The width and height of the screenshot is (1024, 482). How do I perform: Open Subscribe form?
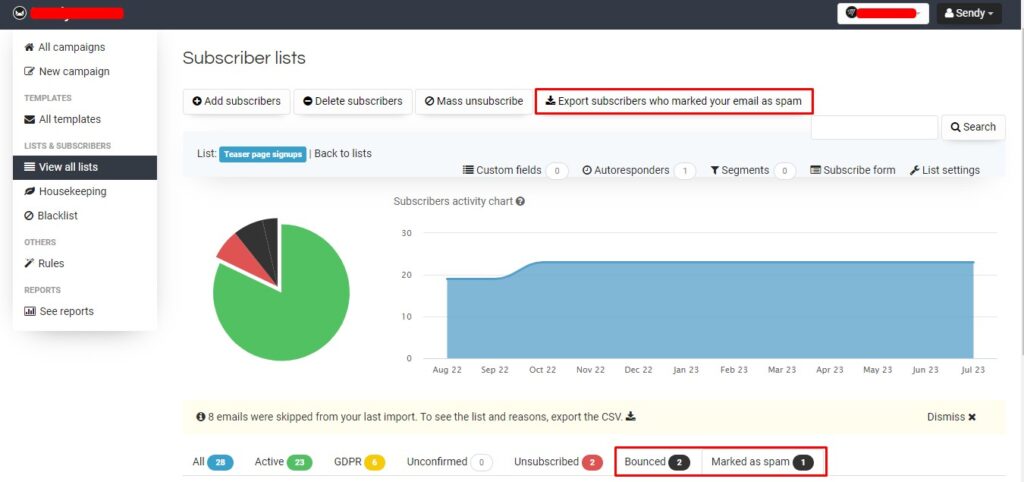(853, 170)
